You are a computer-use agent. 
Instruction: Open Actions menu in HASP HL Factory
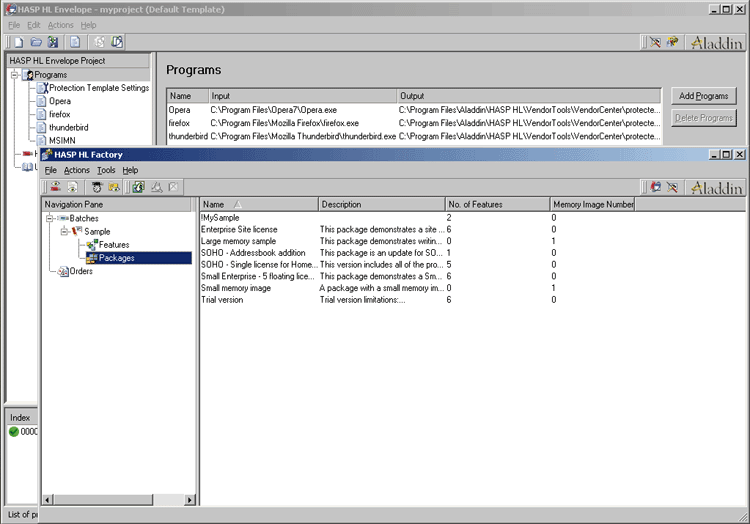click(x=77, y=170)
